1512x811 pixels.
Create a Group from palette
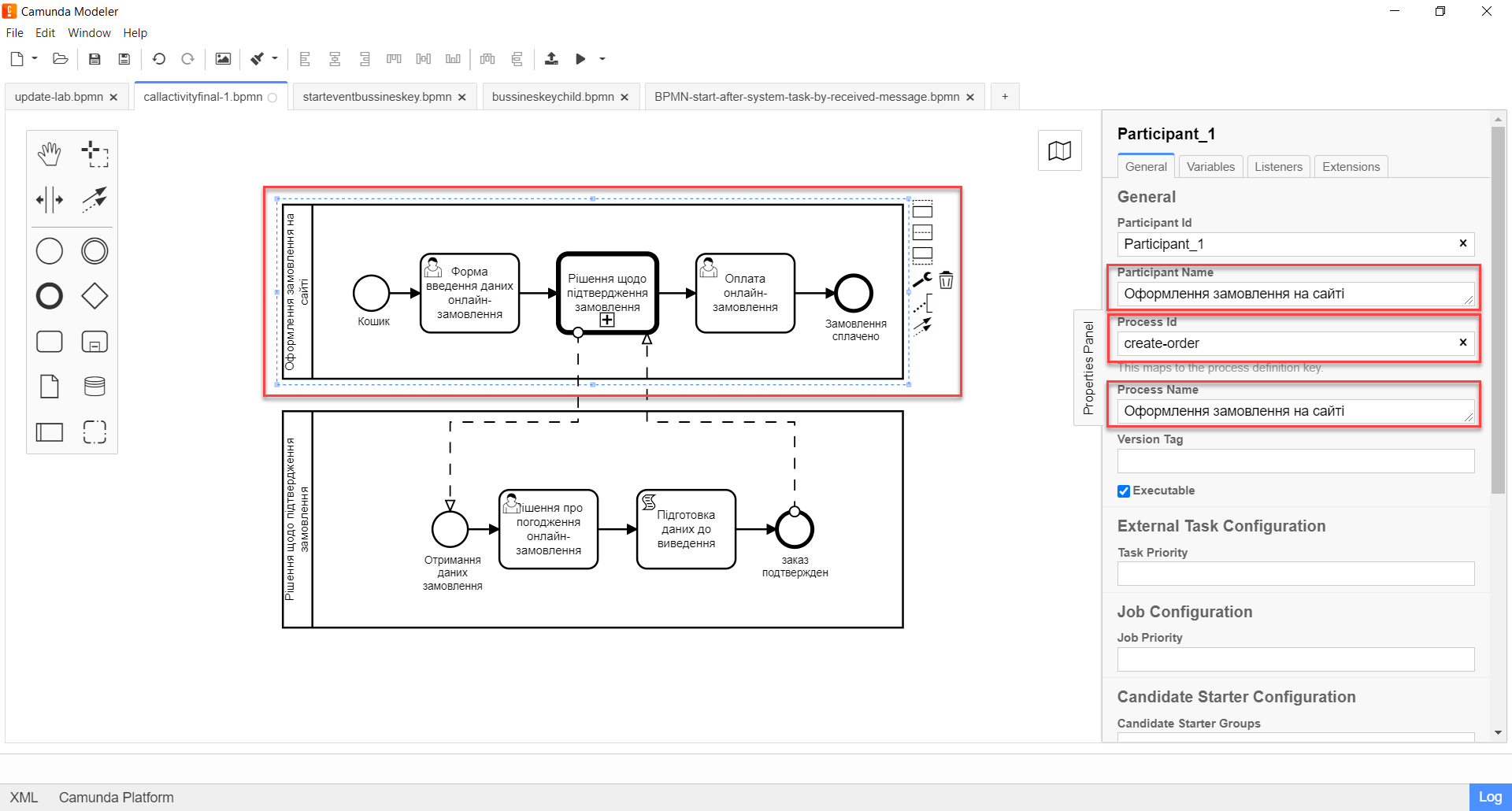point(94,431)
